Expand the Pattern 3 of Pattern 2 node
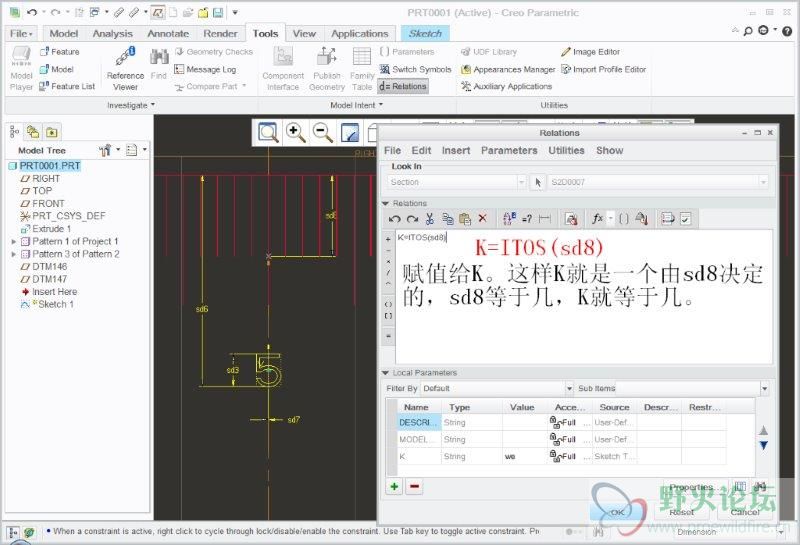The image size is (800, 545). click(14, 254)
